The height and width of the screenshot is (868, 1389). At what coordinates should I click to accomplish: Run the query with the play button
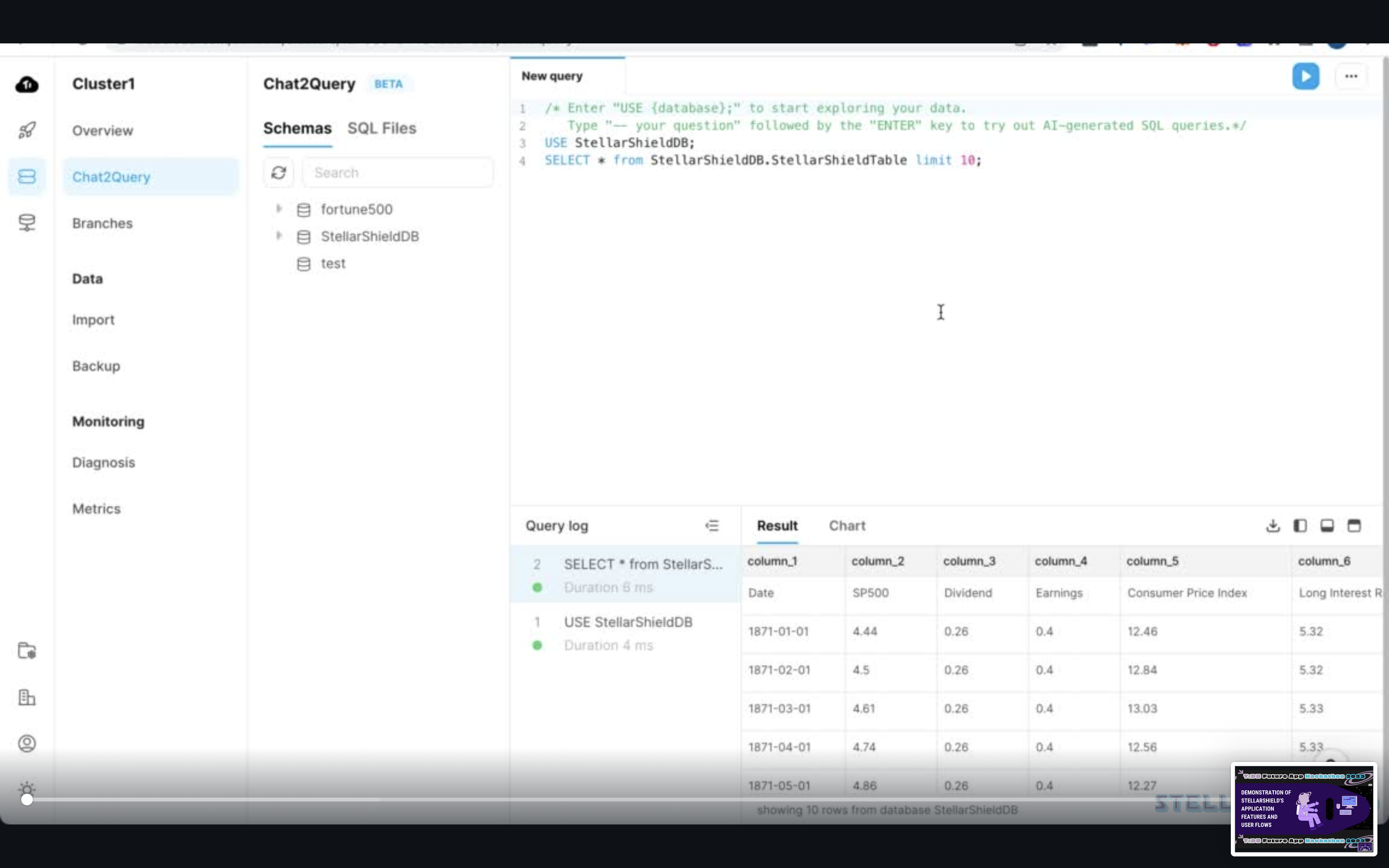pyautogui.click(x=1305, y=76)
